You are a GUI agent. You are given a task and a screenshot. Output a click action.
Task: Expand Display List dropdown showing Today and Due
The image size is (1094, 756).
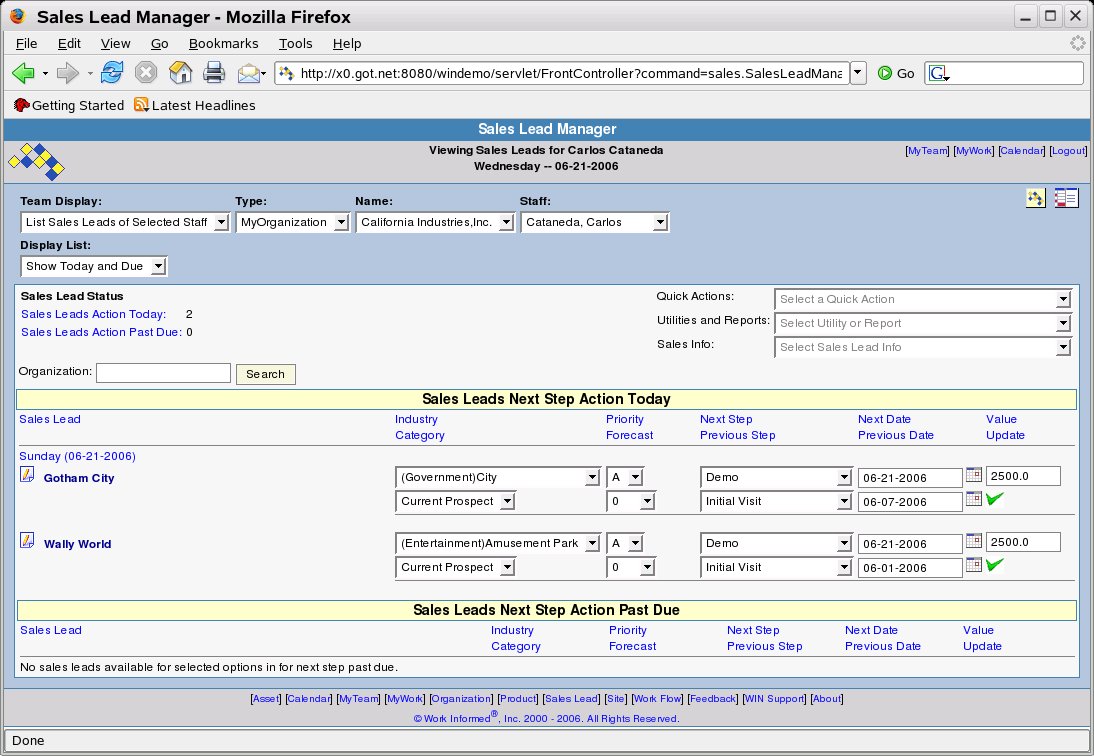[x=94, y=266]
